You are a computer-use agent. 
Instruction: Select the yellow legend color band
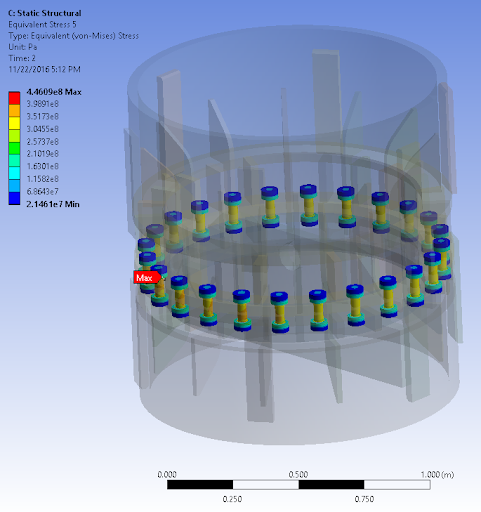click(14, 123)
